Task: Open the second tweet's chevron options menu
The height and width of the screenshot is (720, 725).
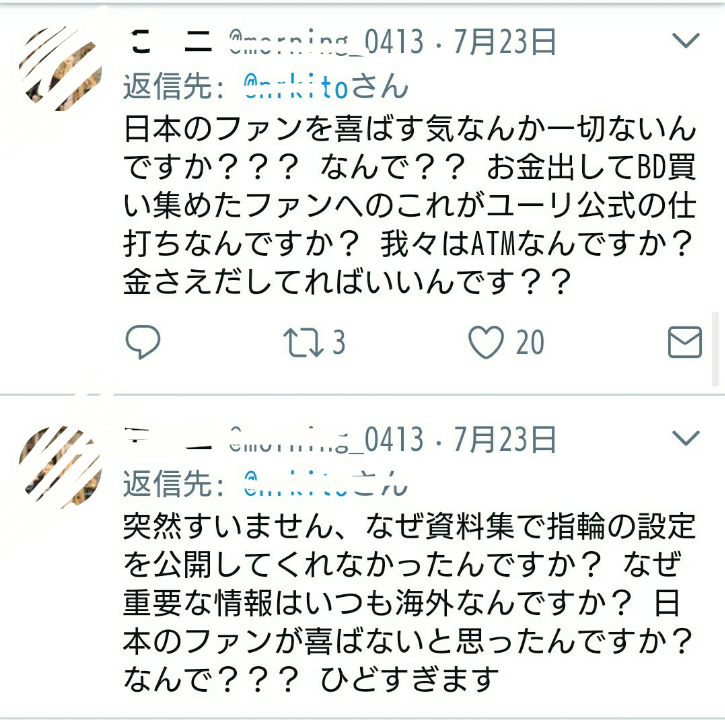Action: [x=685, y=437]
